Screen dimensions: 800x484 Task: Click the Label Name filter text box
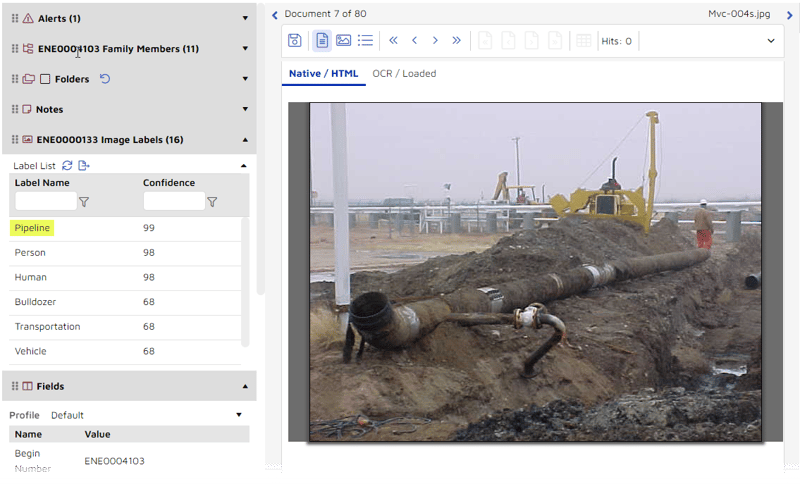(x=46, y=201)
